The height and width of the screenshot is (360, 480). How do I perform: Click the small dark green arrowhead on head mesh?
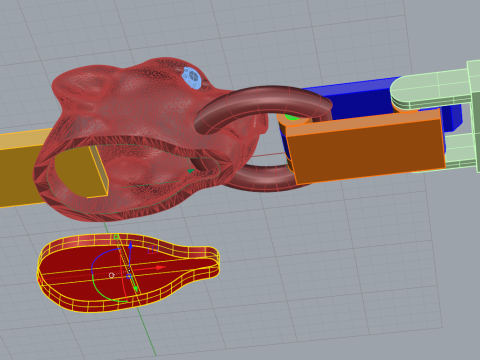coord(190,171)
